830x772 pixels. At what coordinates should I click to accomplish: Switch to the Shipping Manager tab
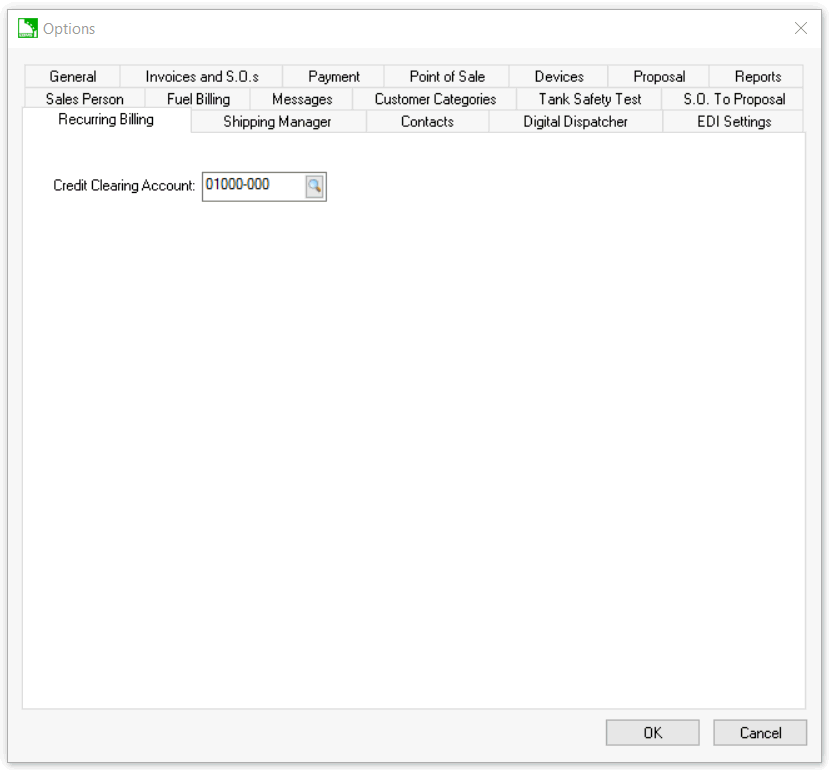point(277,122)
